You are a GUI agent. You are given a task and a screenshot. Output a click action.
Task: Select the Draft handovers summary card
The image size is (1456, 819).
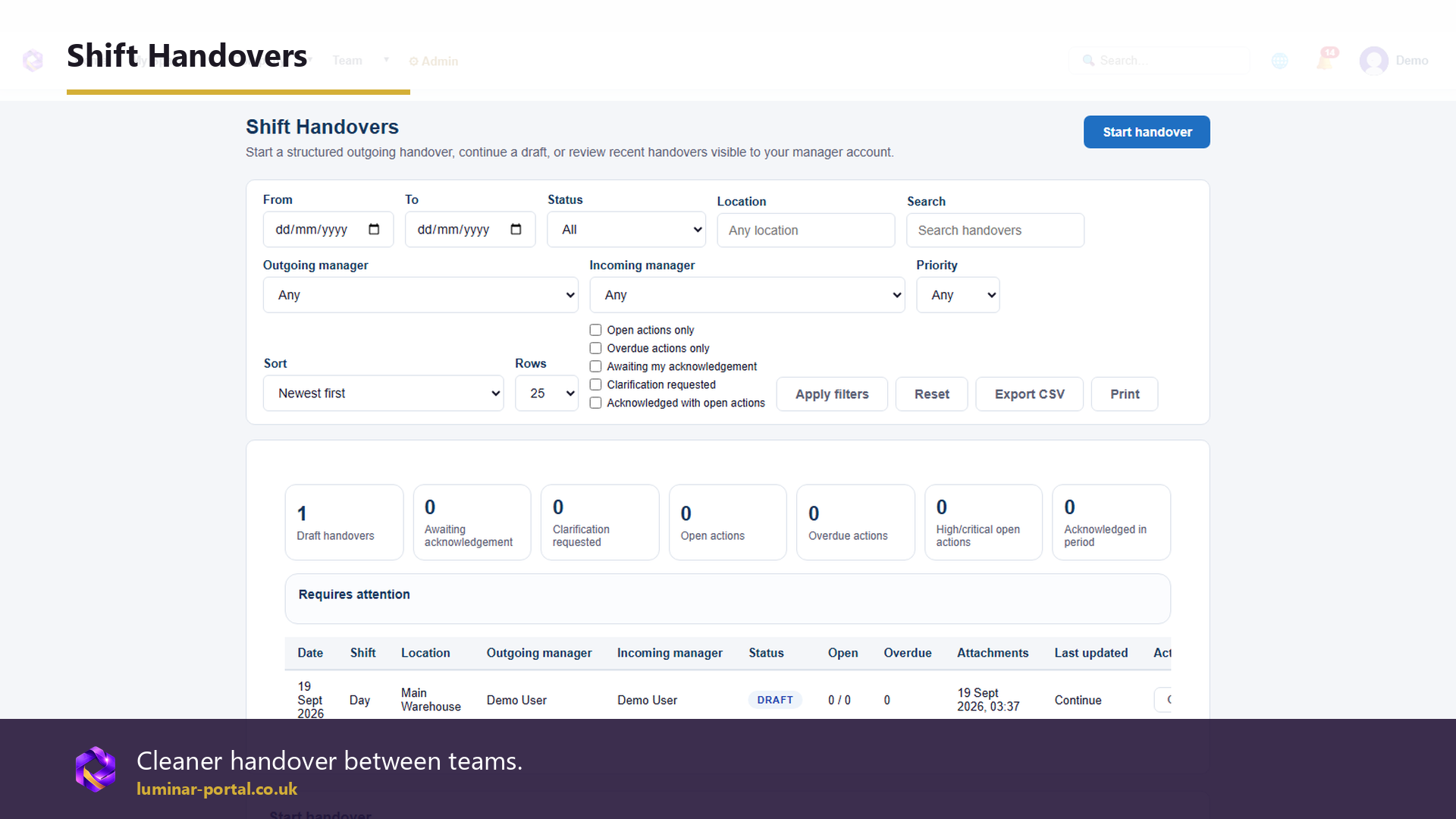(x=344, y=522)
